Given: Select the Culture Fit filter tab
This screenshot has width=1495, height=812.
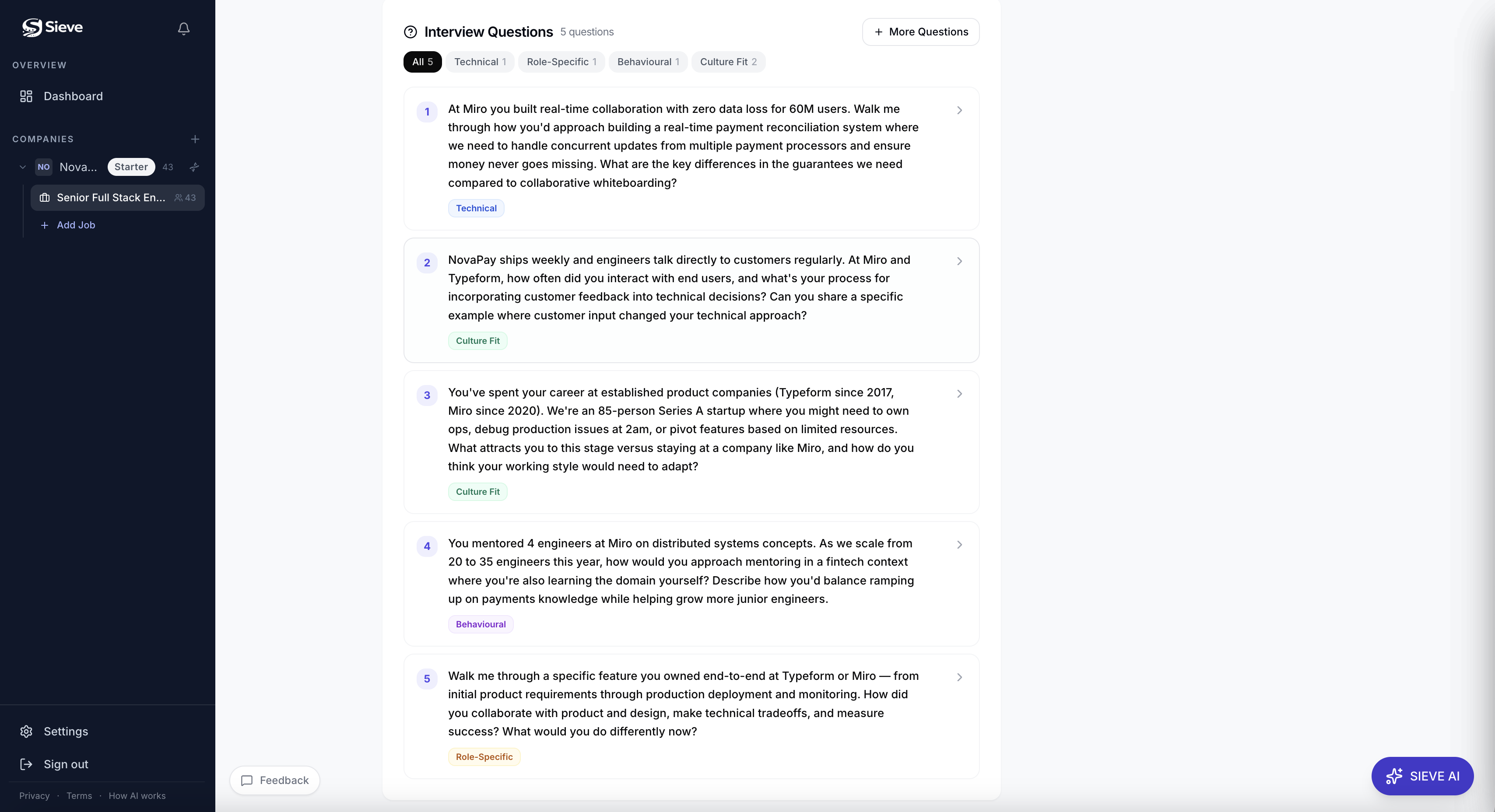Looking at the screenshot, I should coord(728,62).
